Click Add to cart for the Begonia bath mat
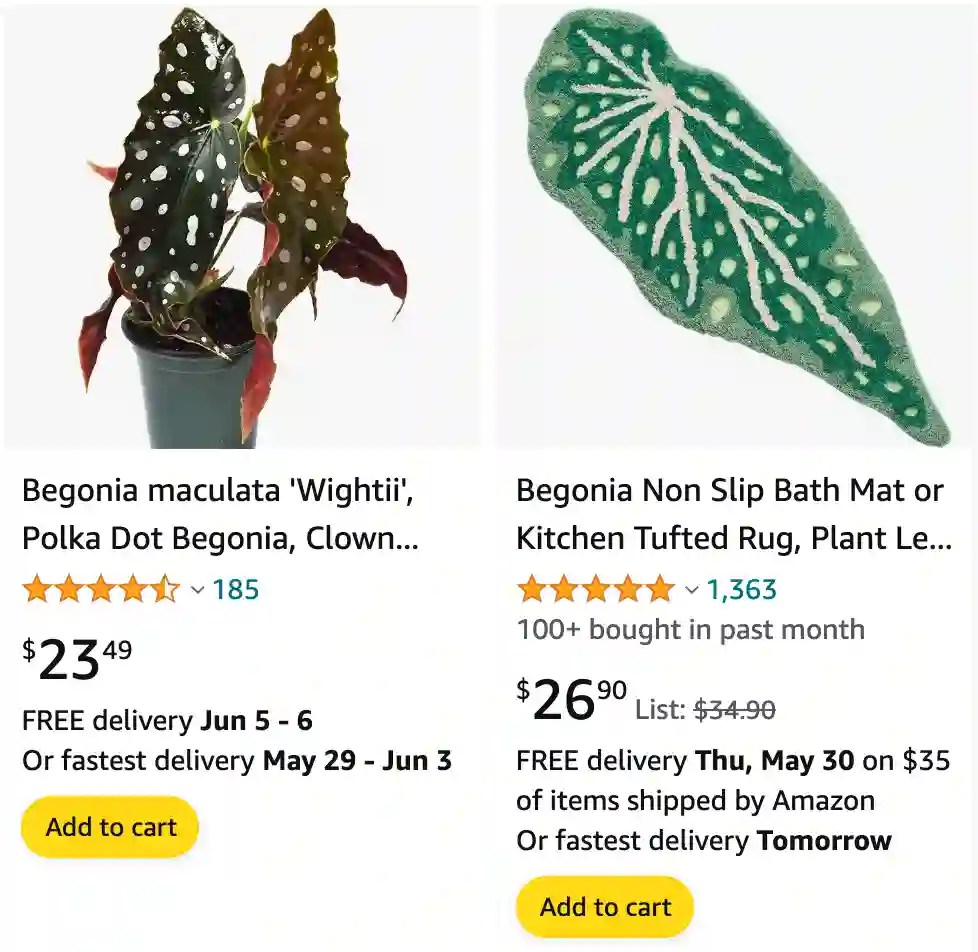Image resolution: width=978 pixels, height=952 pixels. pyautogui.click(x=603, y=907)
